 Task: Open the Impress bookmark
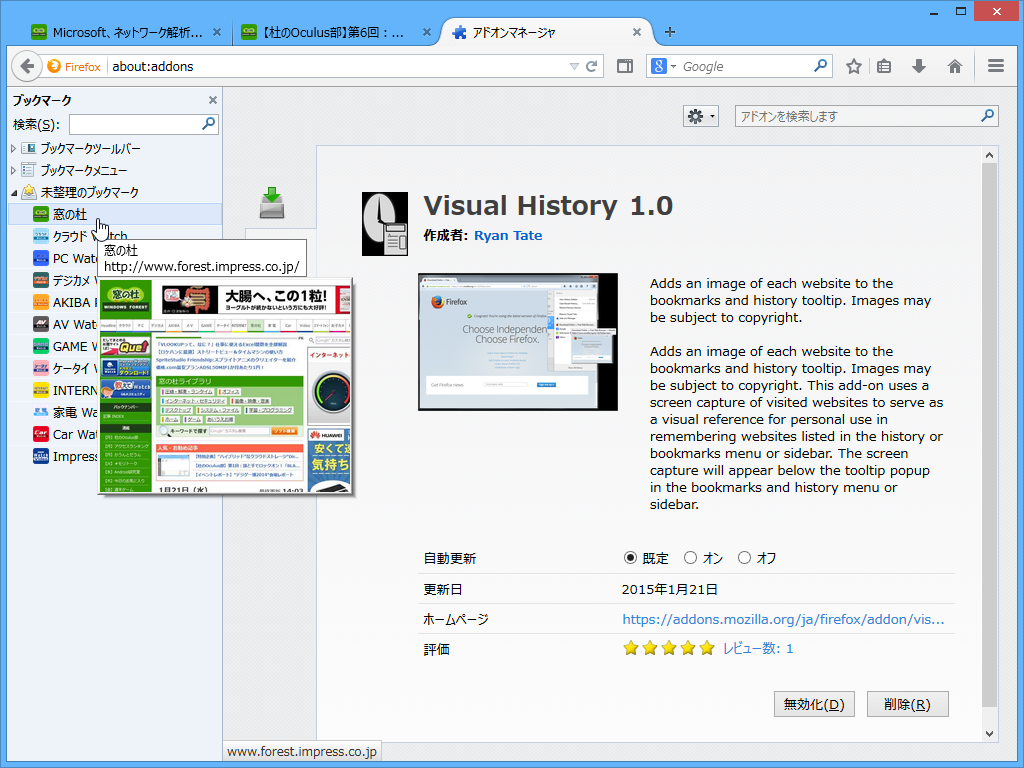pos(64,456)
